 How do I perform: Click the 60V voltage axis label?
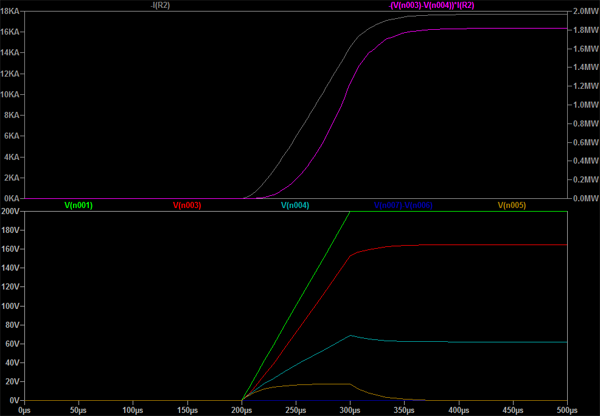(x=11, y=344)
